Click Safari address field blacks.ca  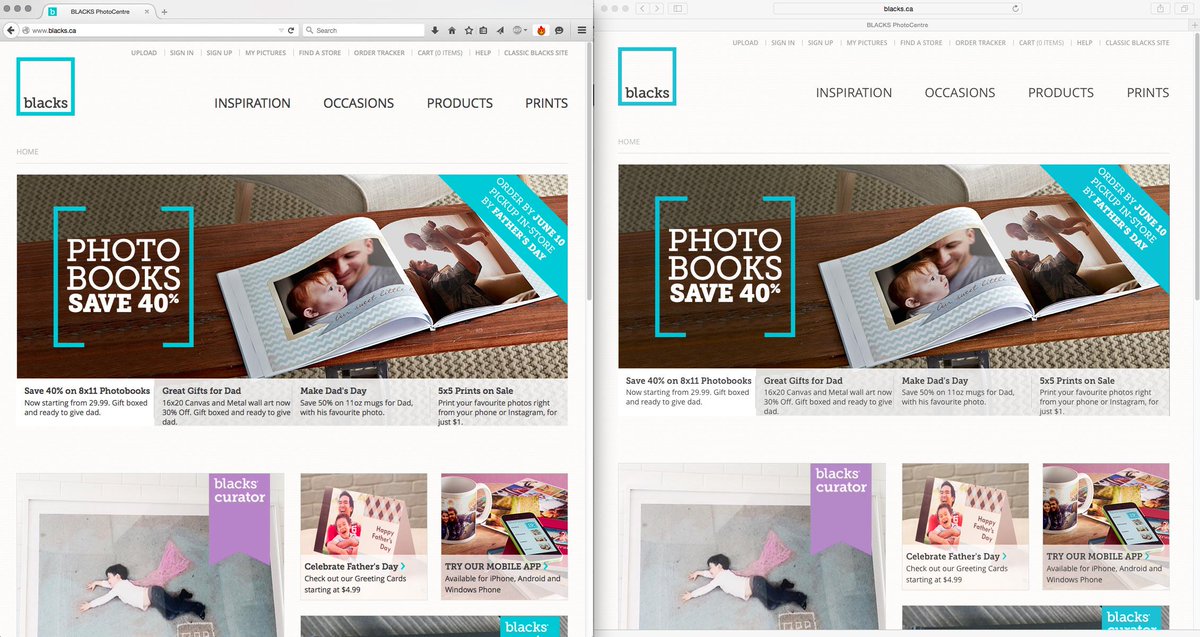898,8
